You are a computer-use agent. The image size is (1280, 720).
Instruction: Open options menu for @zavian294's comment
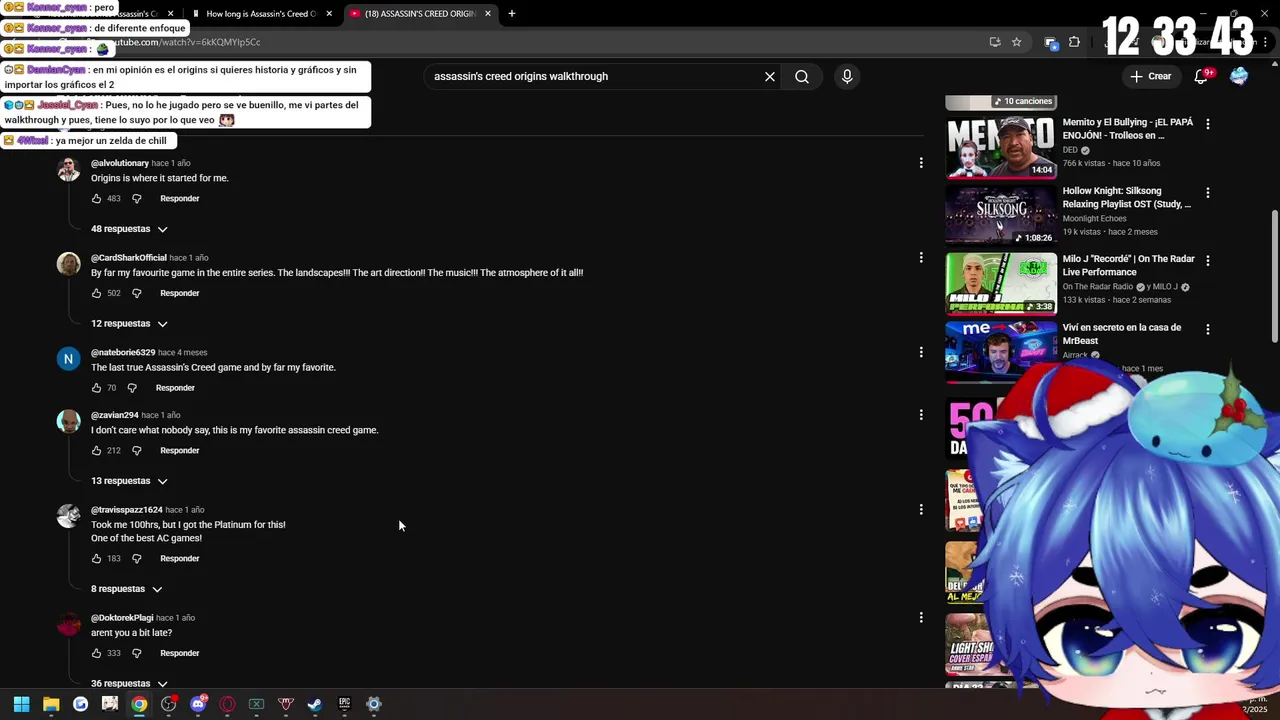pyautogui.click(x=921, y=415)
